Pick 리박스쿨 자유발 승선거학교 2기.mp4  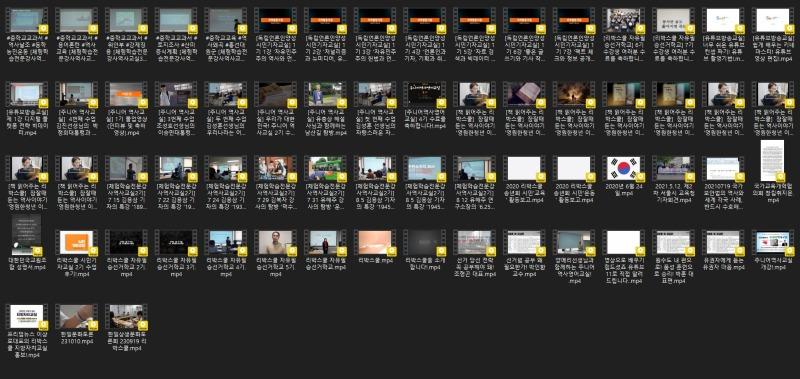pos(126,252)
